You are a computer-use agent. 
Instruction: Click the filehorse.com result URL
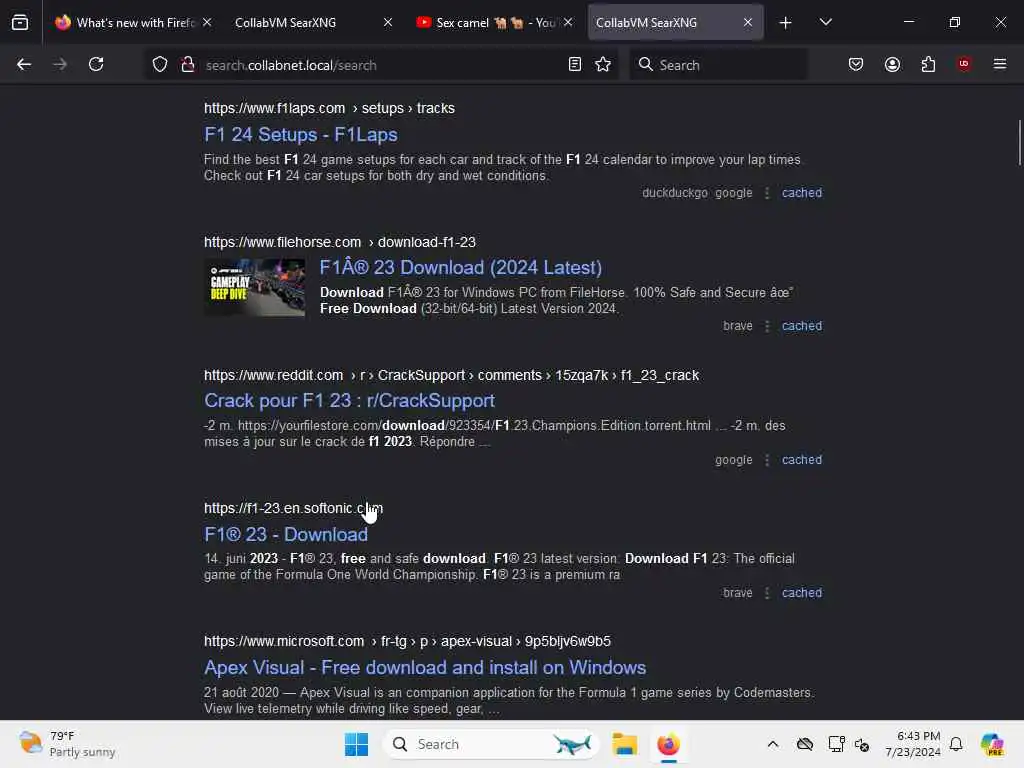click(x=340, y=242)
